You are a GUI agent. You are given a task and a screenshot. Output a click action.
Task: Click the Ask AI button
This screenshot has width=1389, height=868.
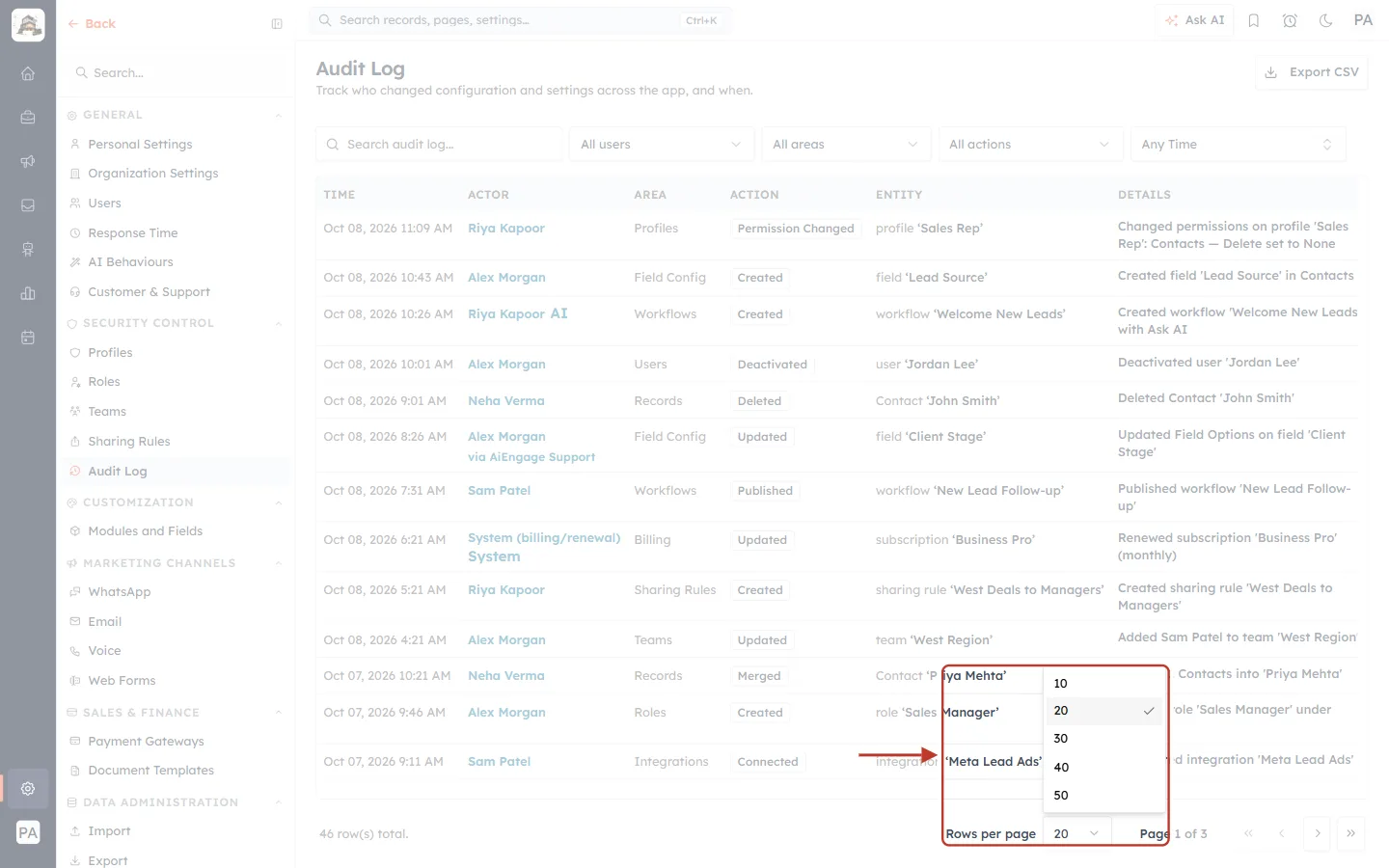(x=1194, y=20)
